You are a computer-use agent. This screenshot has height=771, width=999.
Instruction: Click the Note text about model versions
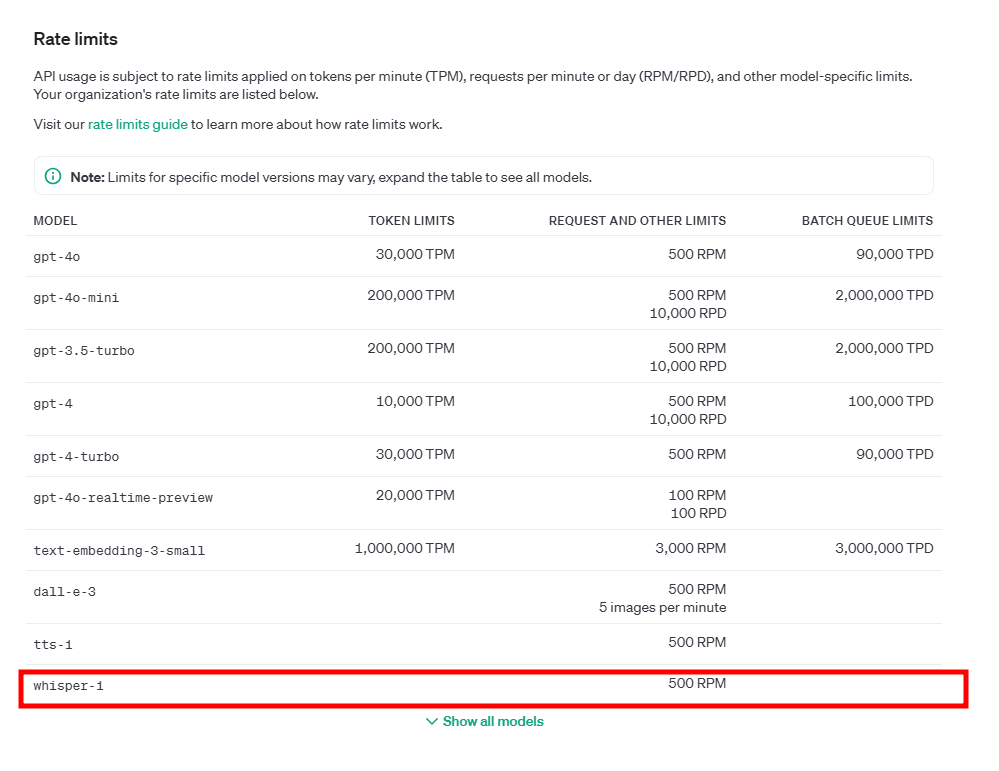331,177
